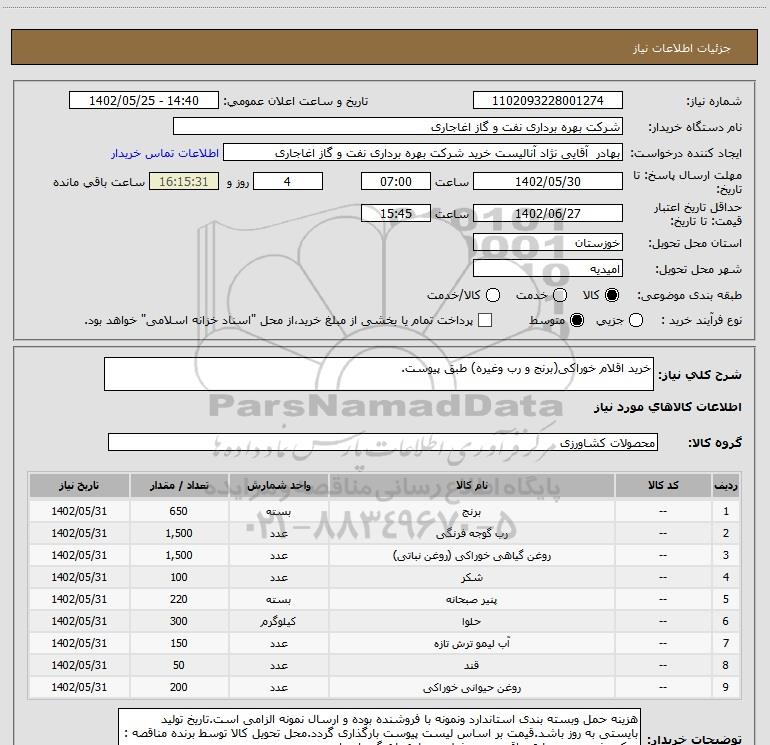This screenshot has height=745, width=770.
Task: Click the province field خوزستان
Action: [x=548, y=243]
